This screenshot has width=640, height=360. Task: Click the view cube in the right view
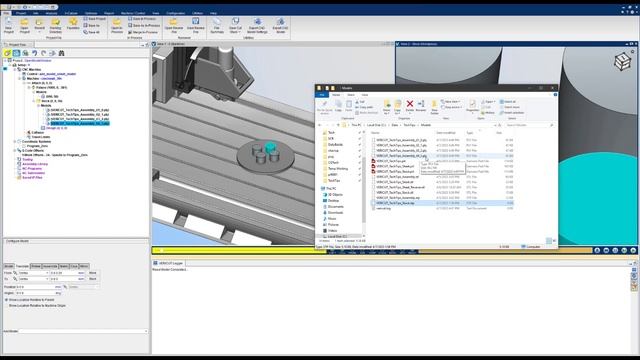pyautogui.click(x=623, y=61)
